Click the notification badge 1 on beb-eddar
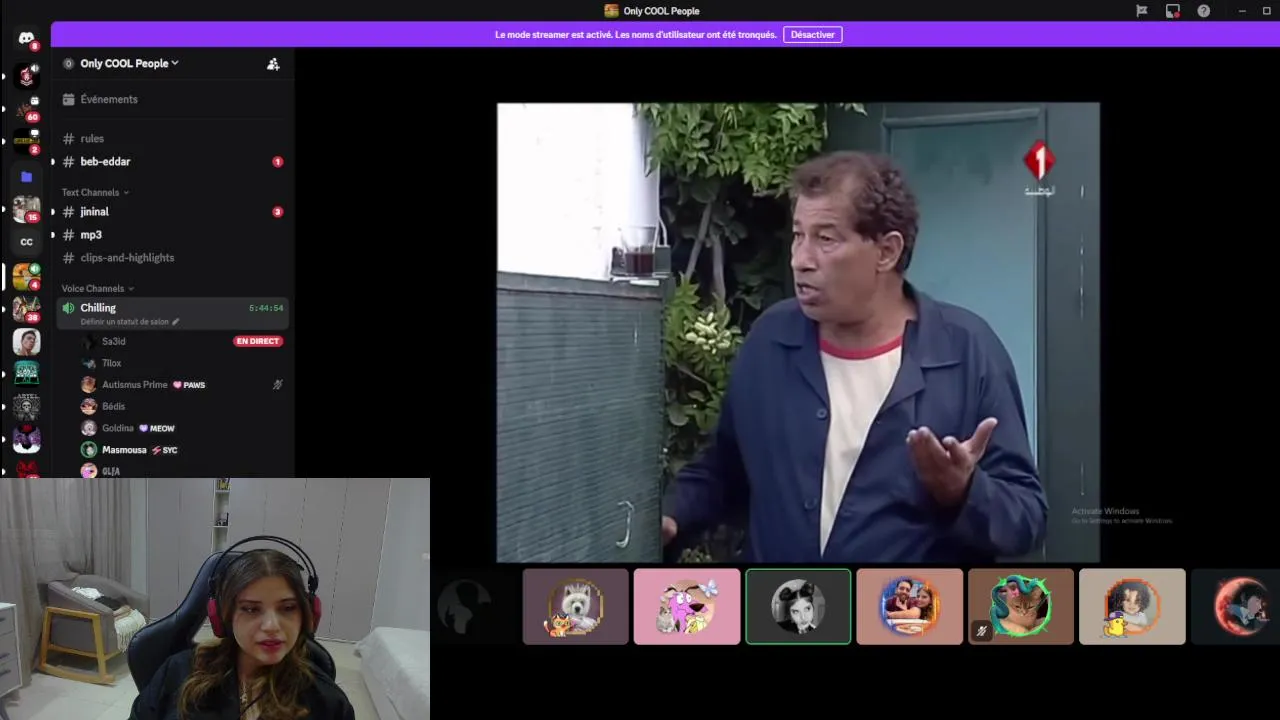Image resolution: width=1280 pixels, height=720 pixels. point(278,162)
